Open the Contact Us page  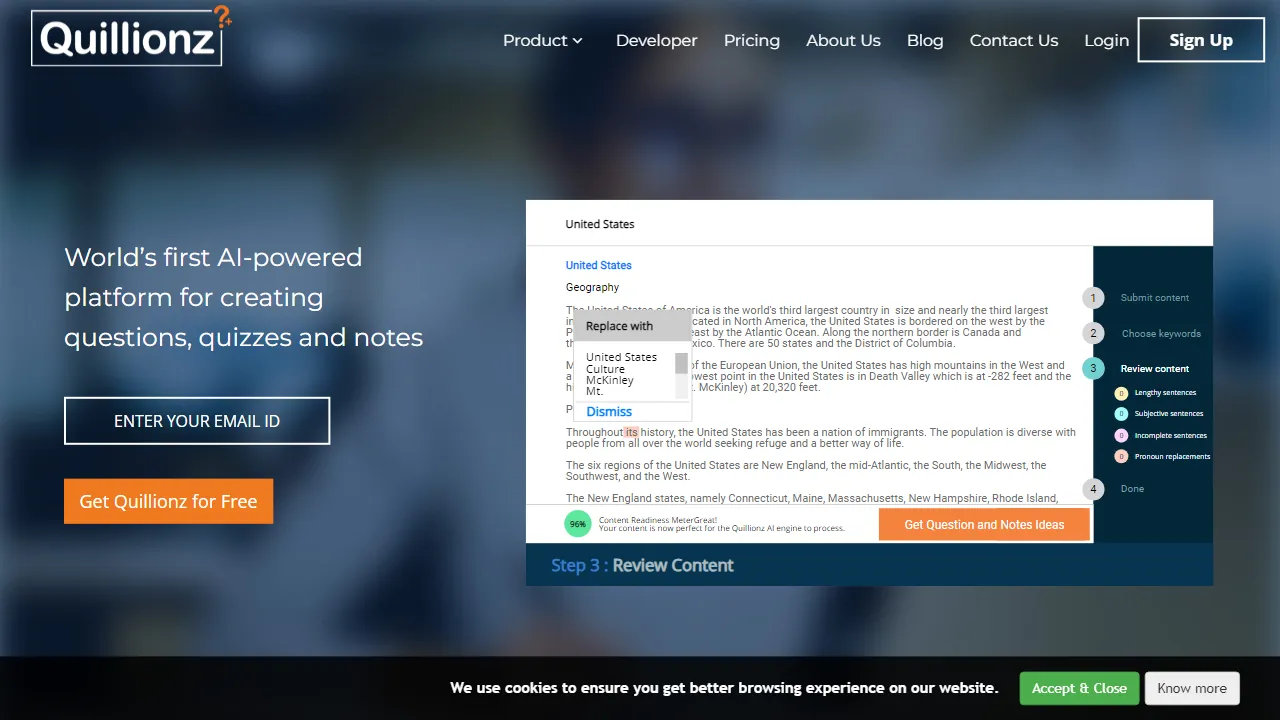[1014, 41]
